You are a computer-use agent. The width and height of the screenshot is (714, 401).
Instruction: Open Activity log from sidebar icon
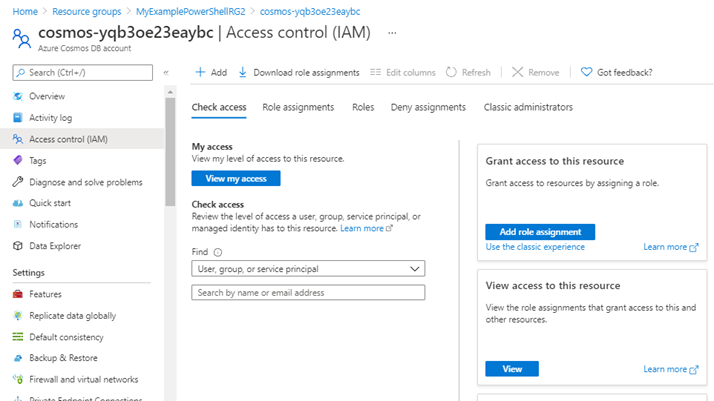[18, 118]
